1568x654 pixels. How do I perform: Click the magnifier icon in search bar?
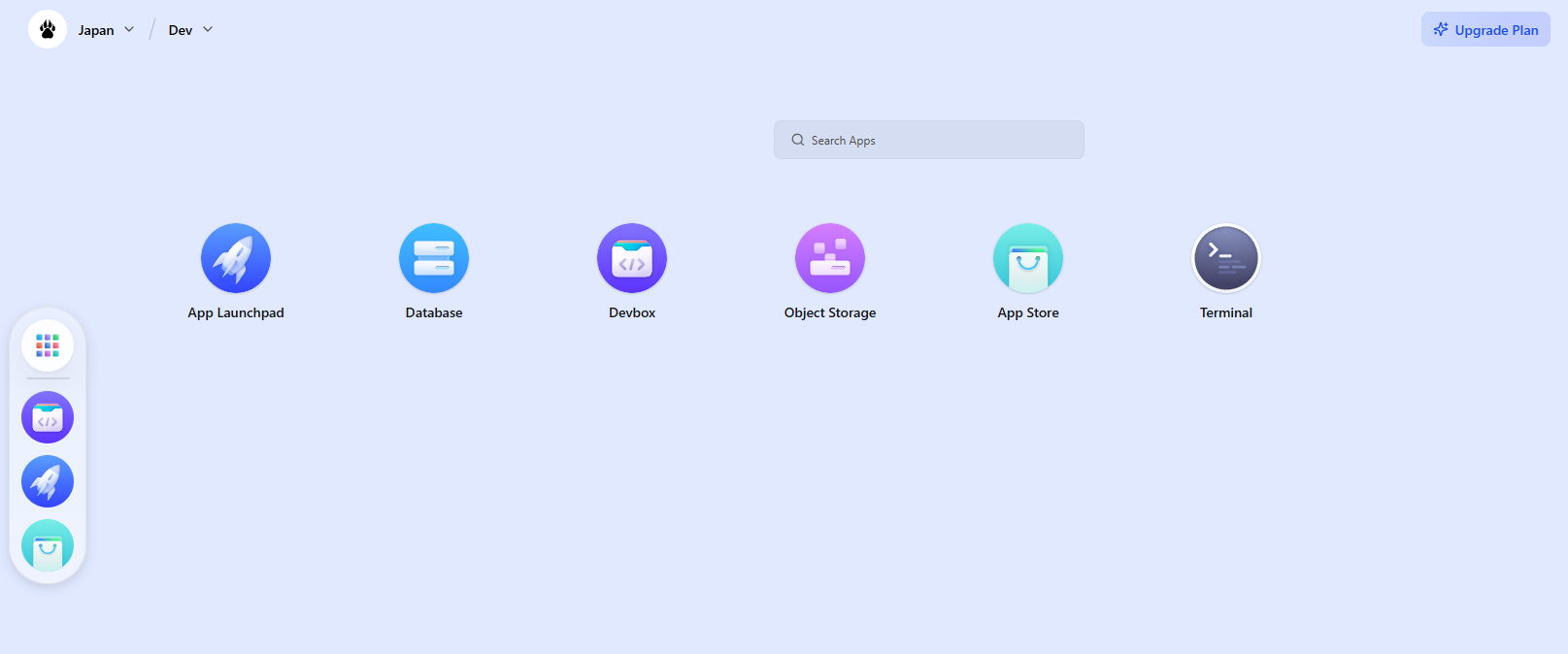(798, 140)
